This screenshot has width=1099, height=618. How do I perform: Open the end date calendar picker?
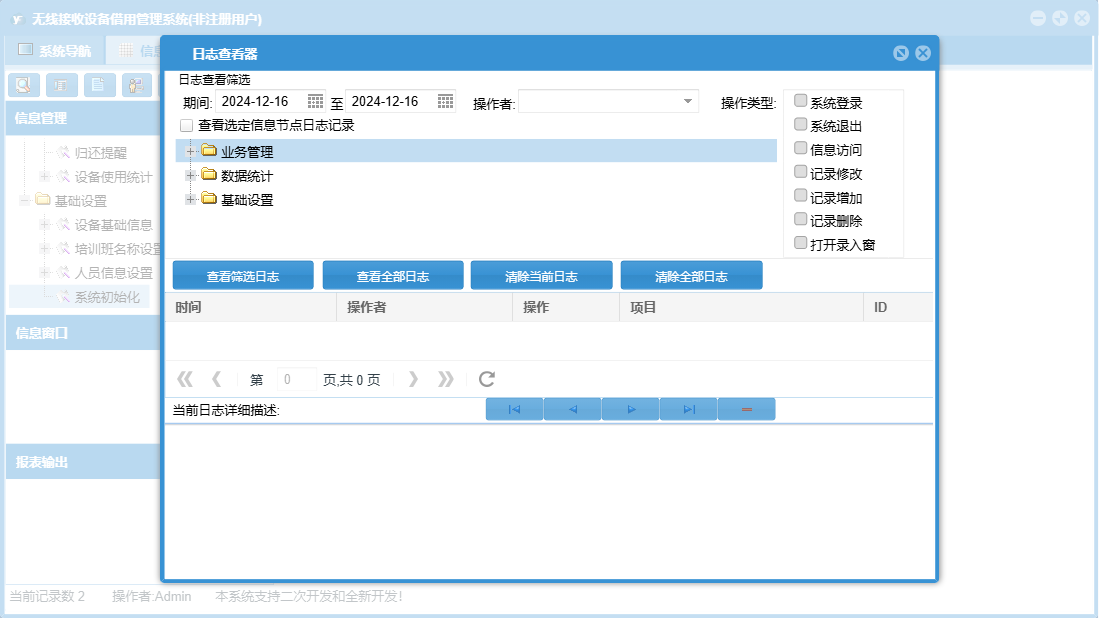pos(445,101)
